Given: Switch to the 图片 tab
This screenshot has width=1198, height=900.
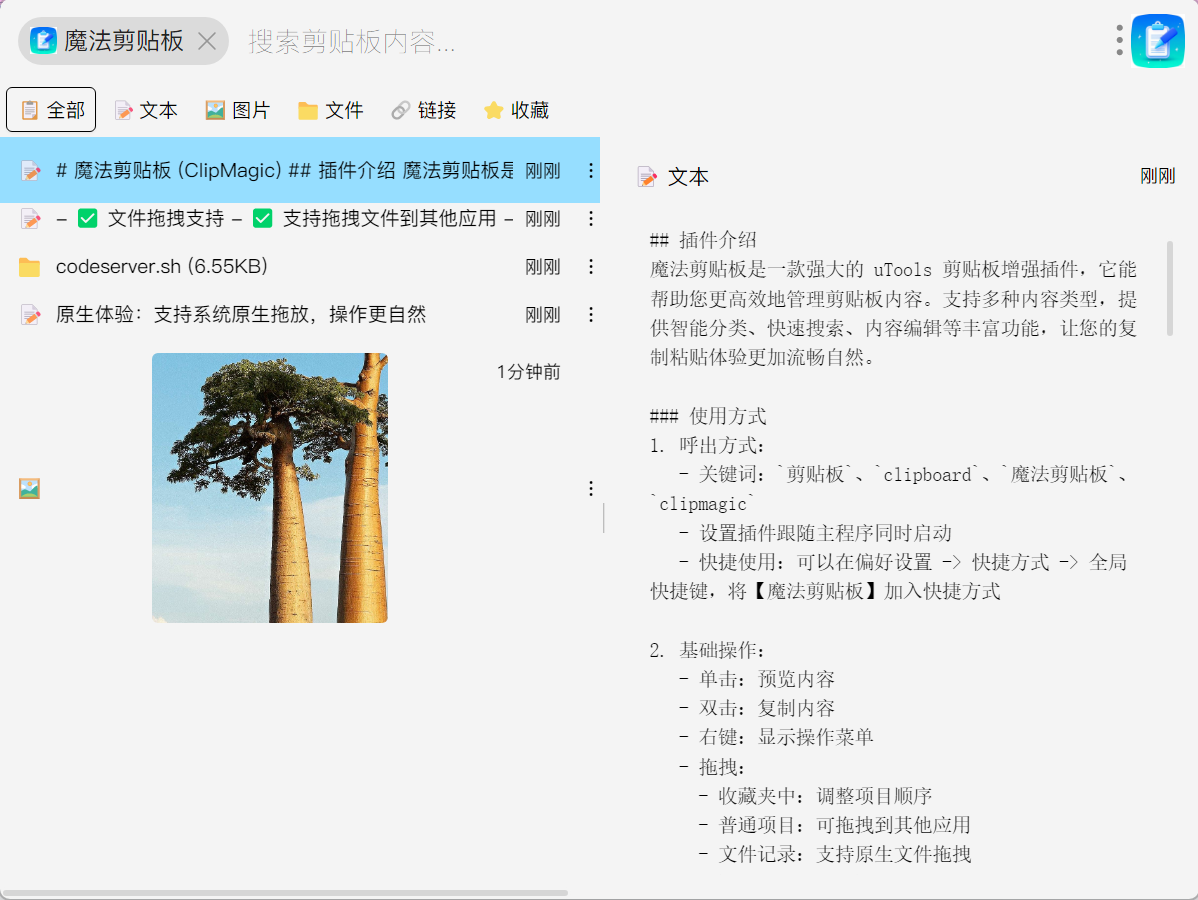Looking at the screenshot, I should (x=238, y=111).
